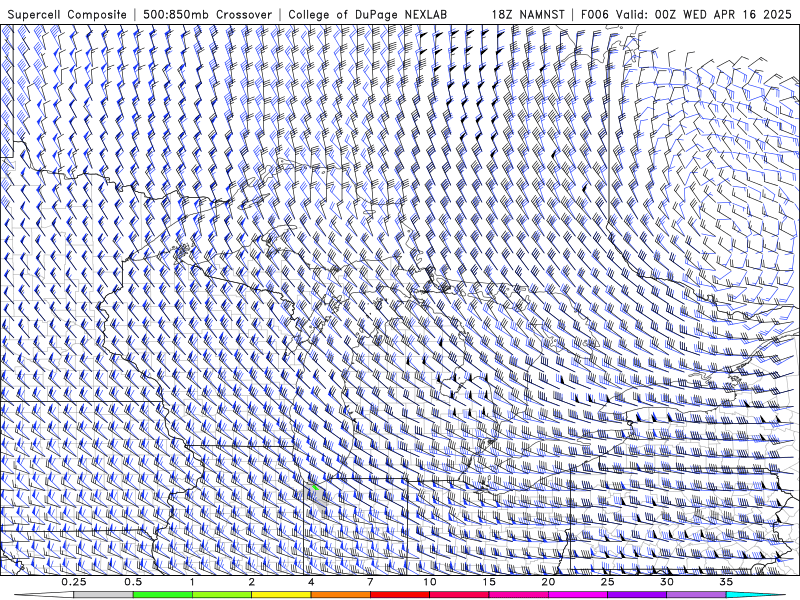Click the magenta 20–25 colorbar segment

pos(578,595)
